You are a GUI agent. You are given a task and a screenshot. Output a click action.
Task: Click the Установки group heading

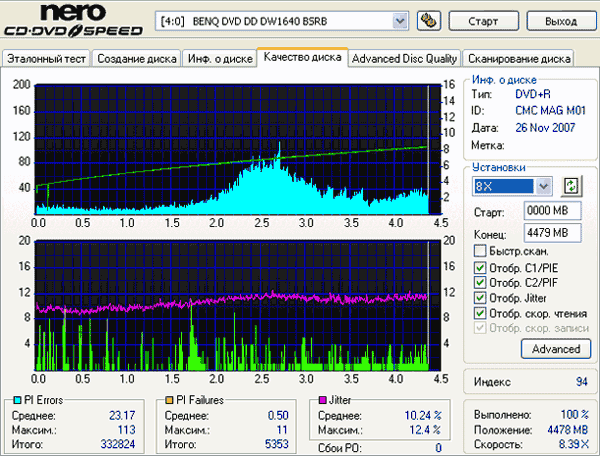pos(499,167)
